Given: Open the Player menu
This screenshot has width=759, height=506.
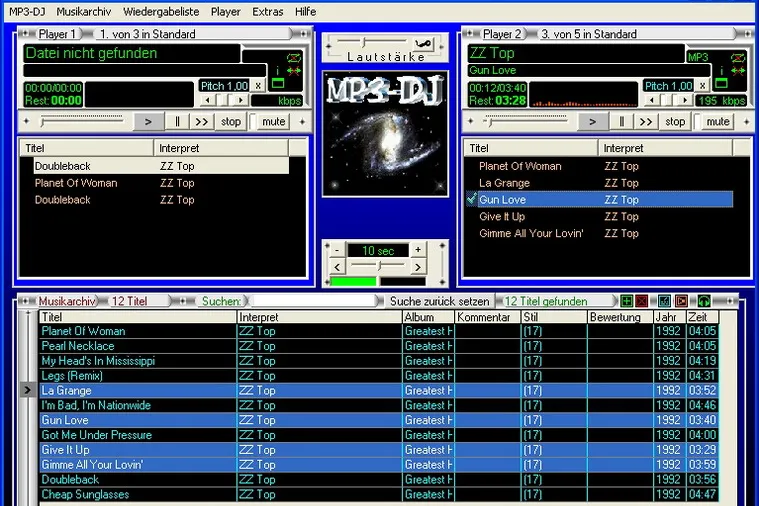Looking at the screenshot, I should pyautogui.click(x=226, y=12).
